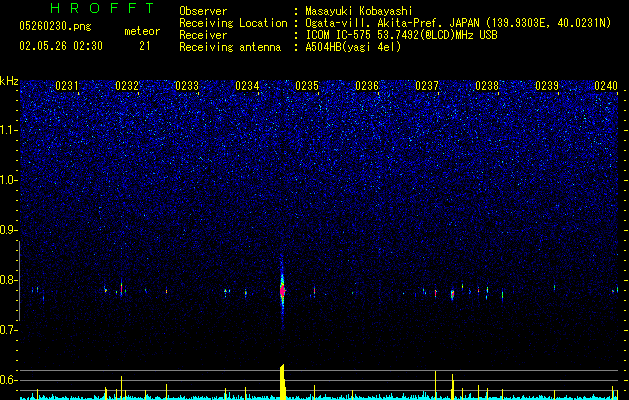The image size is (629, 400).
Task: Click the 0239 time marker
Action: click(x=547, y=86)
